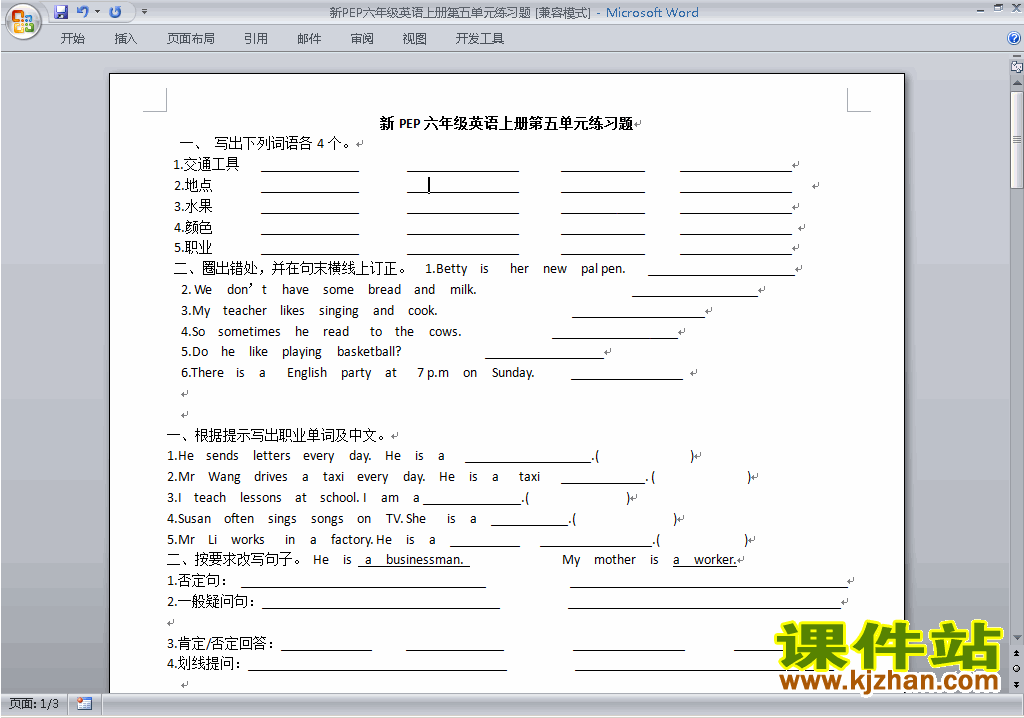1024x718 pixels.
Task: Click the word 'Sunday.' in sentence 6
Action: (x=513, y=373)
